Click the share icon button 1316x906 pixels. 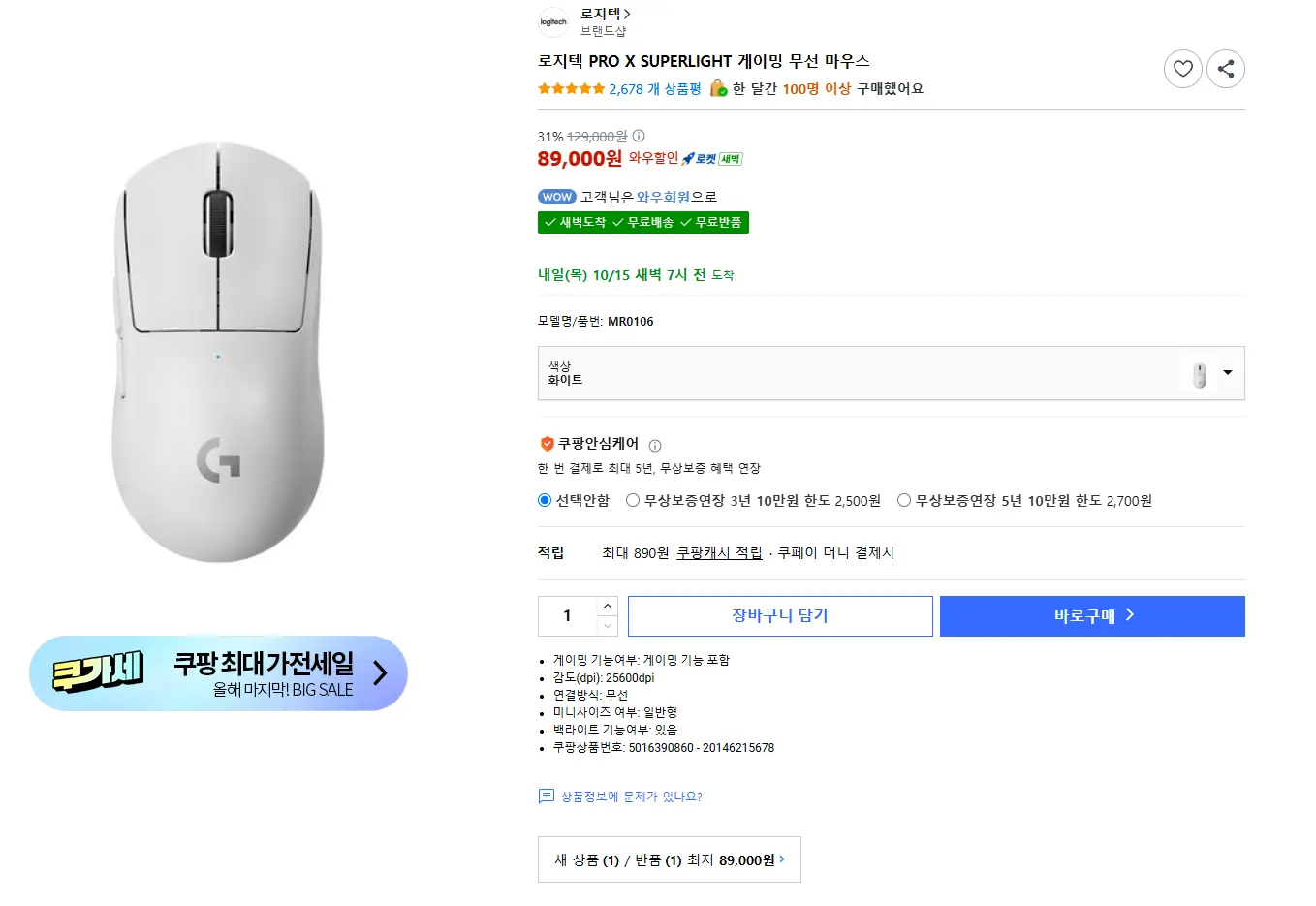[x=1226, y=69]
